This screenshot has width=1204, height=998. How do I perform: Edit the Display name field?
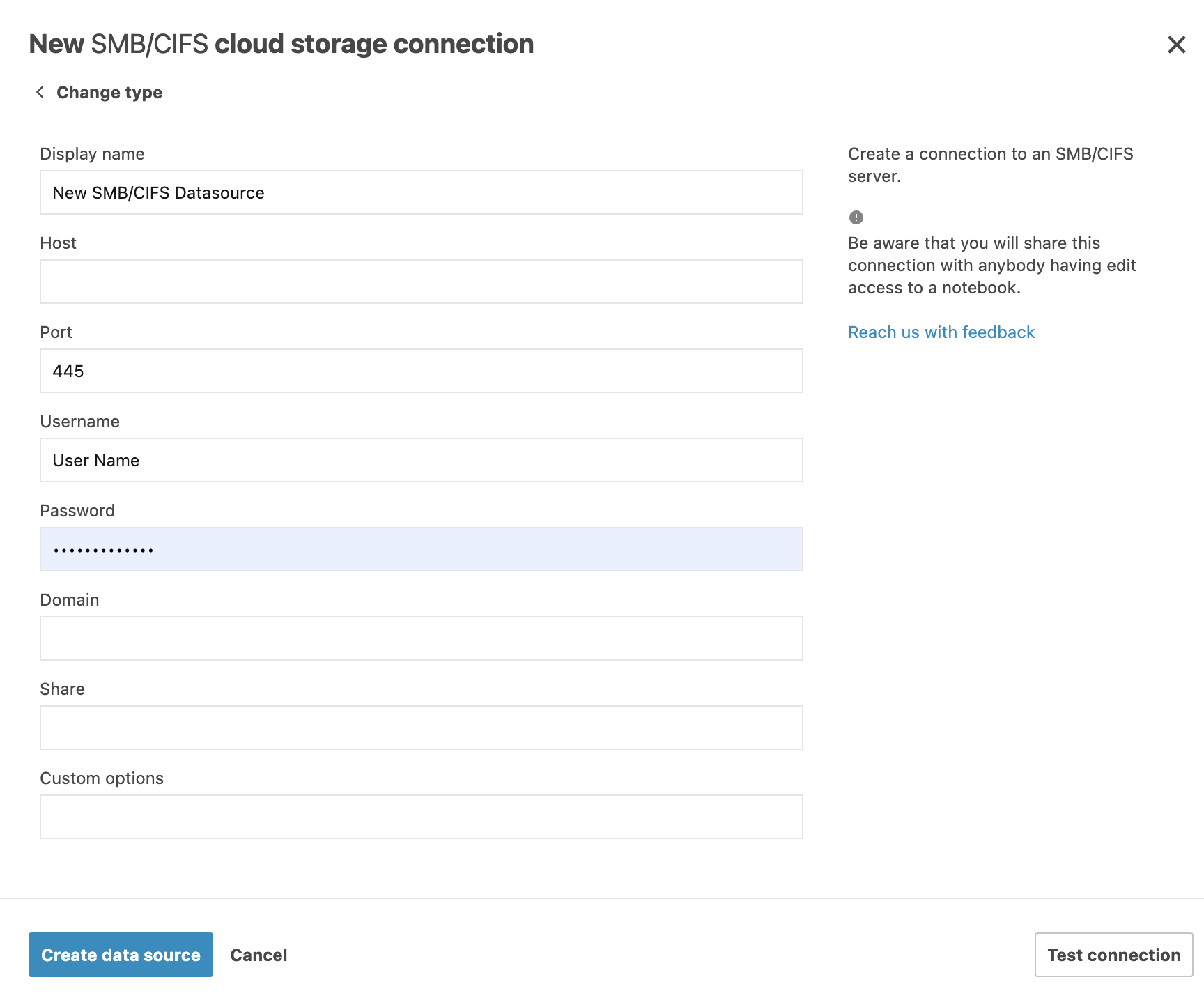click(x=422, y=192)
